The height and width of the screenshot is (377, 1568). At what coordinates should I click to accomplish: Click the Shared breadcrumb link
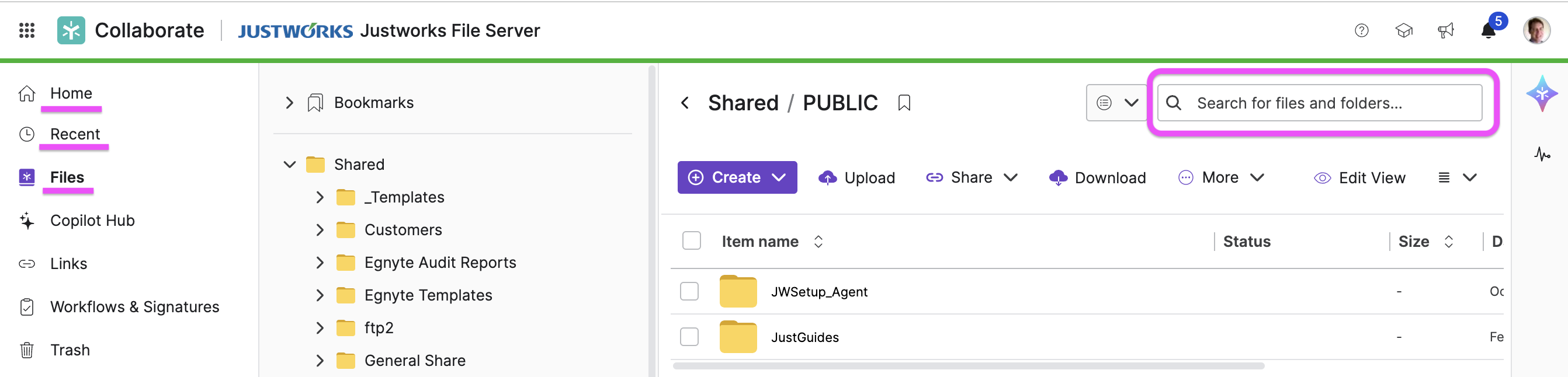(743, 103)
